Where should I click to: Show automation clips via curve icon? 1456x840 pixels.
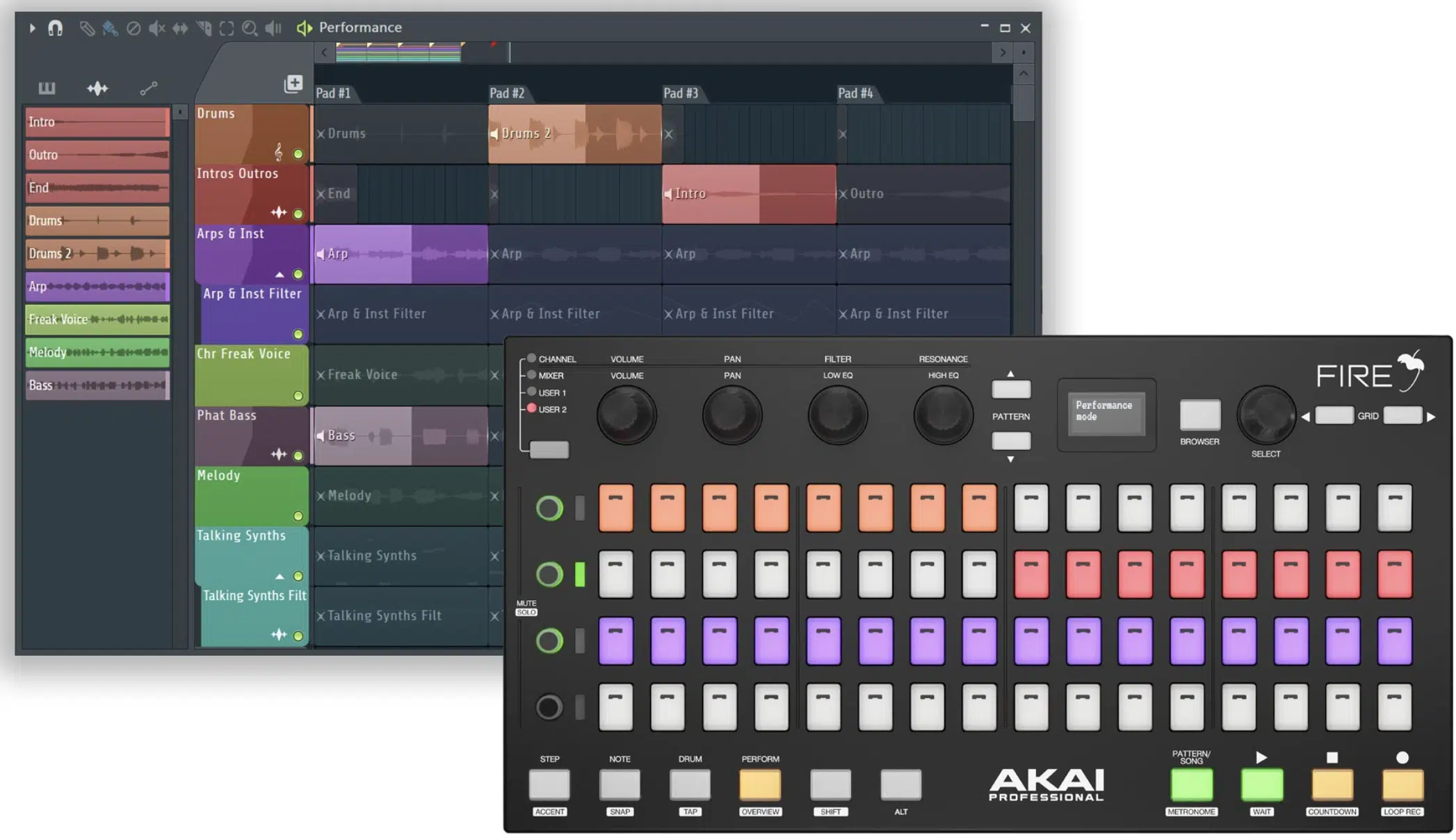pos(149,88)
